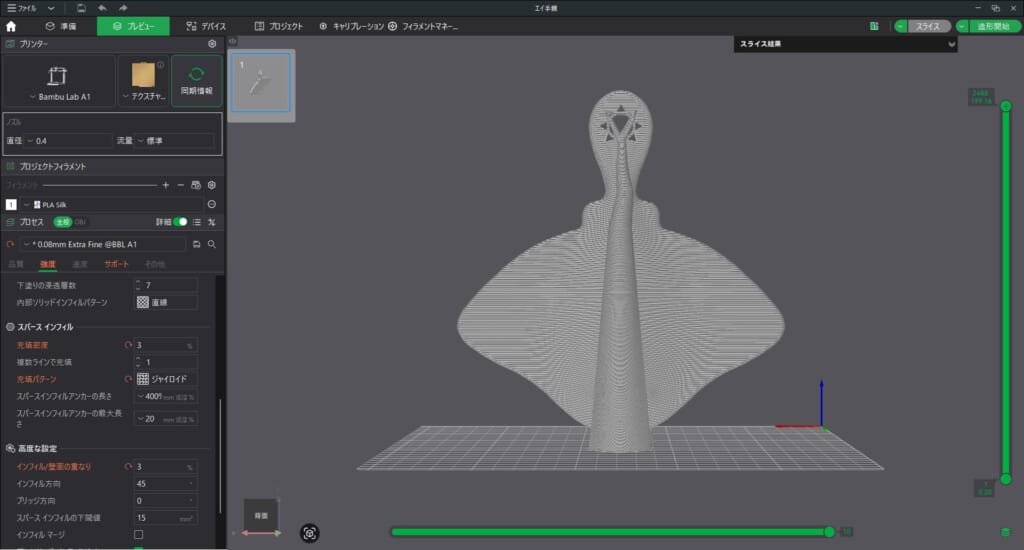Click the collapse sidebar icon above plate thumbnail
This screenshot has width=1024, height=550.
coord(232,41)
